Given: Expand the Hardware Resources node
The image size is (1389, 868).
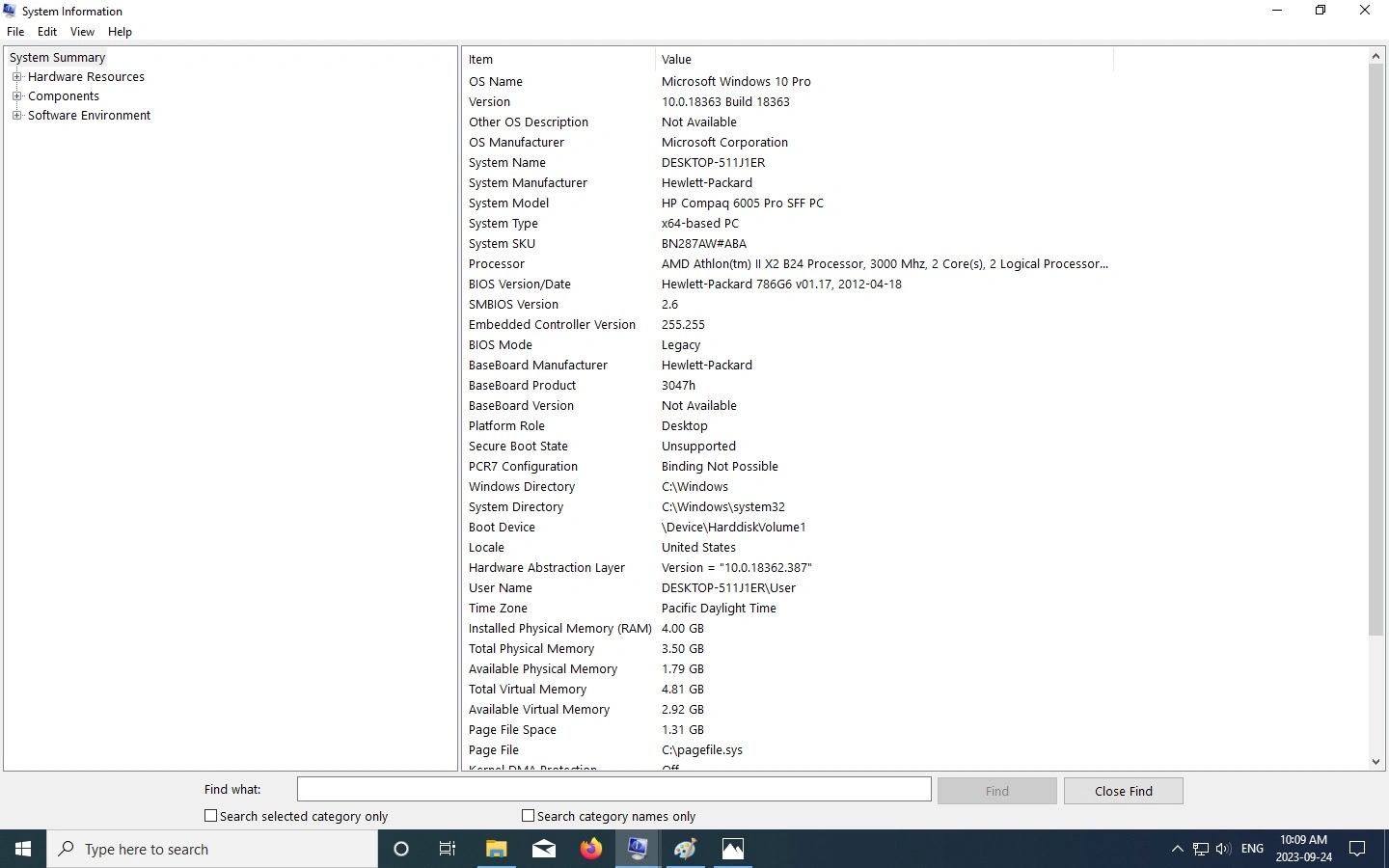Looking at the screenshot, I should pyautogui.click(x=16, y=77).
